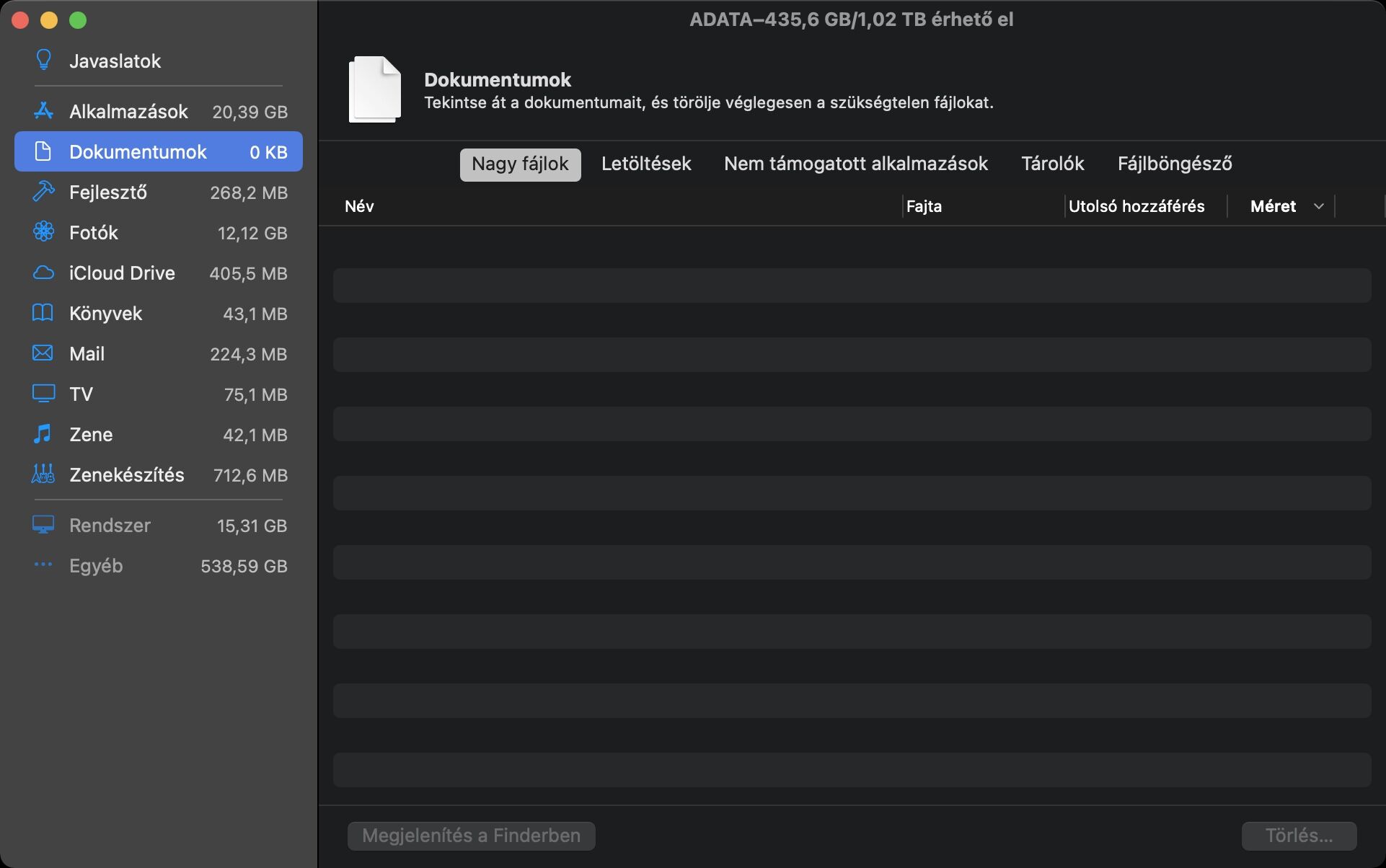
Task: Click the Zenekészítés guitars icon
Action: [x=43, y=474]
